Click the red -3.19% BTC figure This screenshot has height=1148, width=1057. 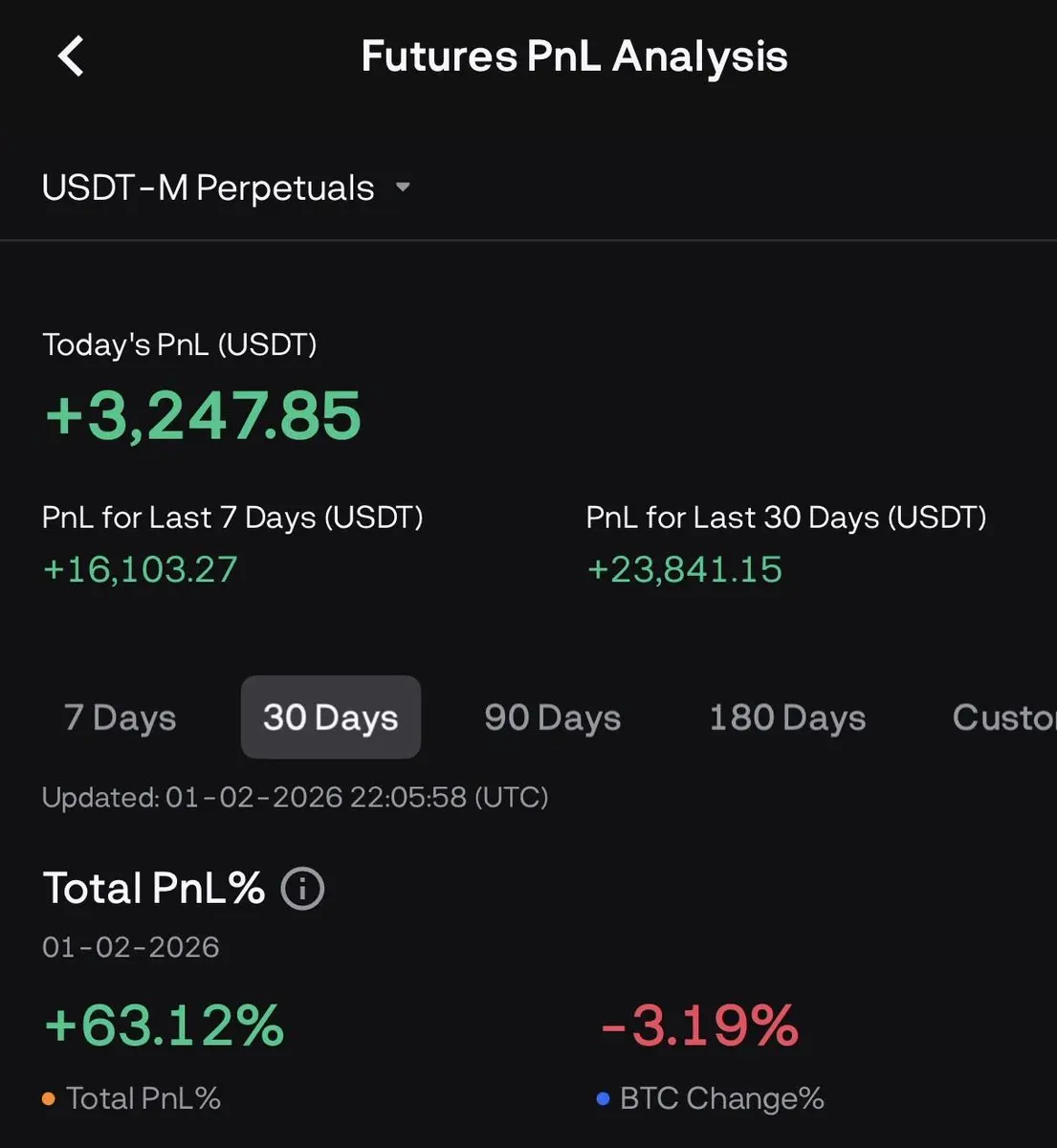point(699,1026)
